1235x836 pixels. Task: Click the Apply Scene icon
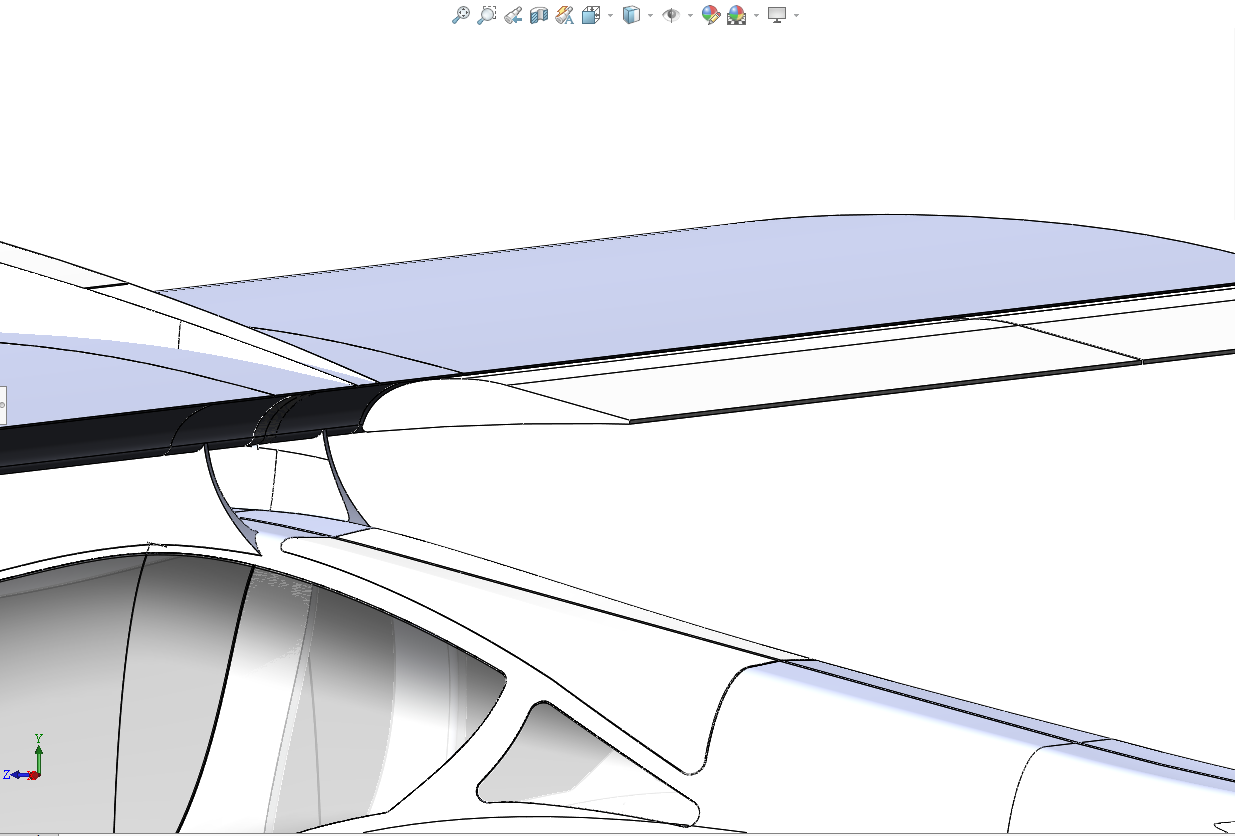coord(737,15)
